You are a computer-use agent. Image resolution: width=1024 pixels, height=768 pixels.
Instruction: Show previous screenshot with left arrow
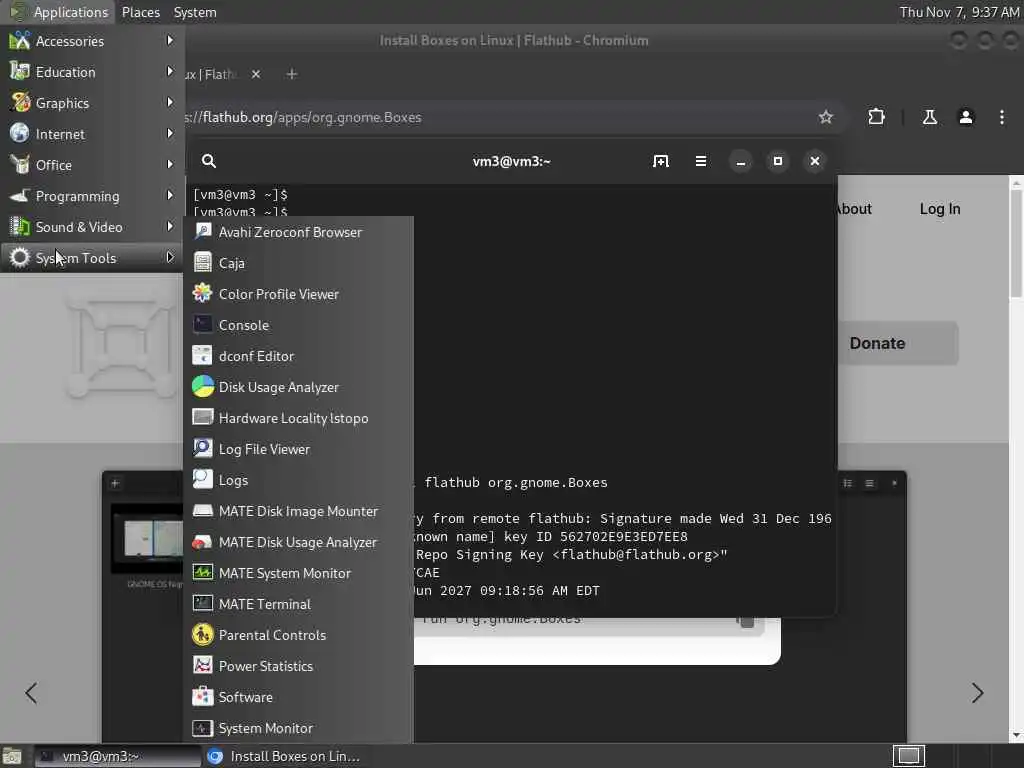[x=31, y=693]
